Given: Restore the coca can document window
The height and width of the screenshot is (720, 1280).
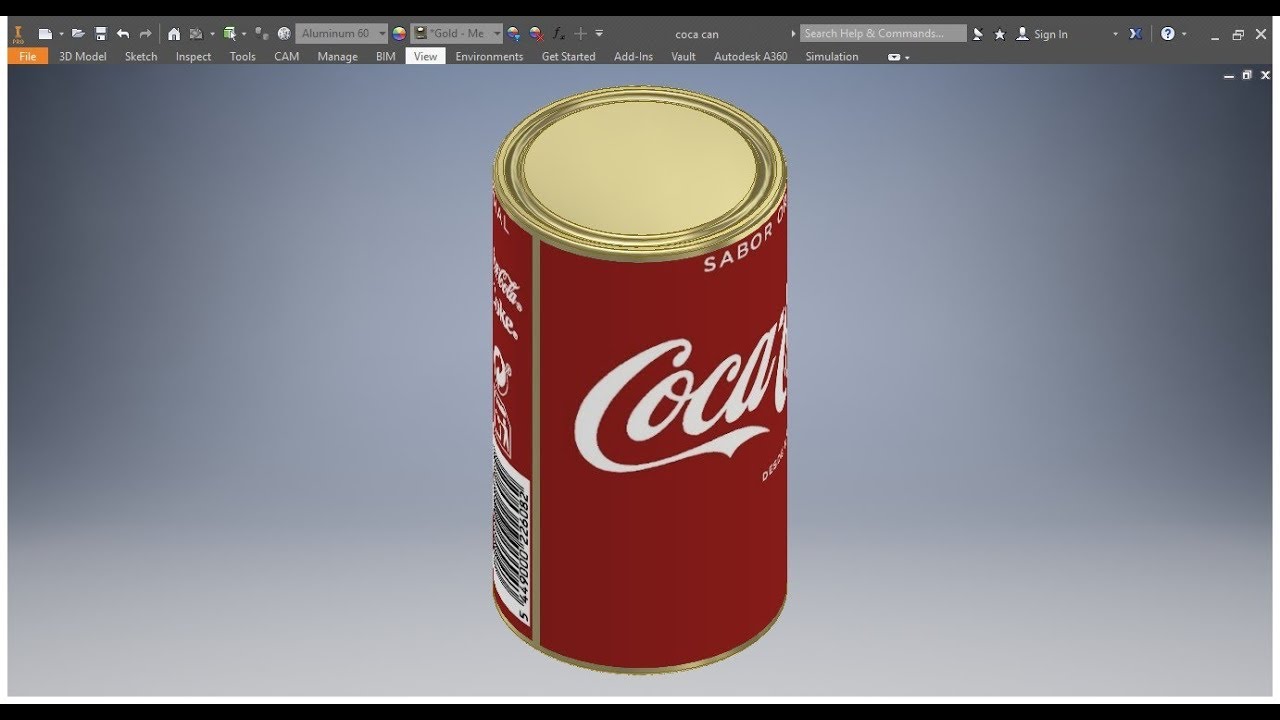Looking at the screenshot, I should point(1247,75).
